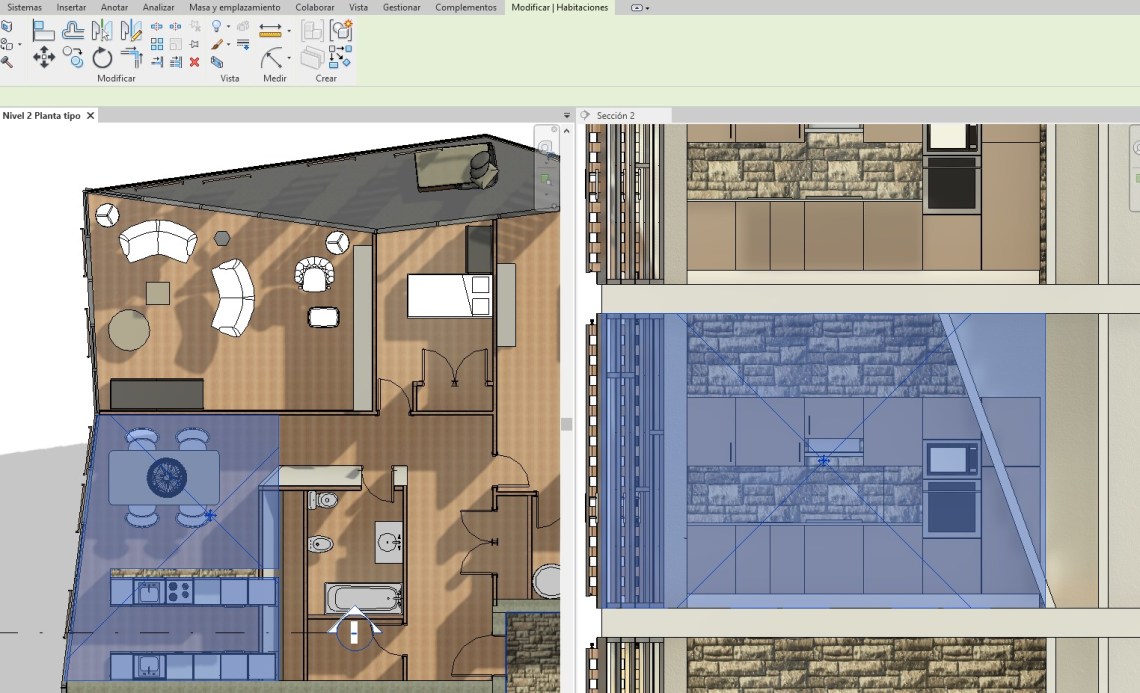The width and height of the screenshot is (1140, 693).
Task: Click the red Delete X icon
Action: pos(194,62)
